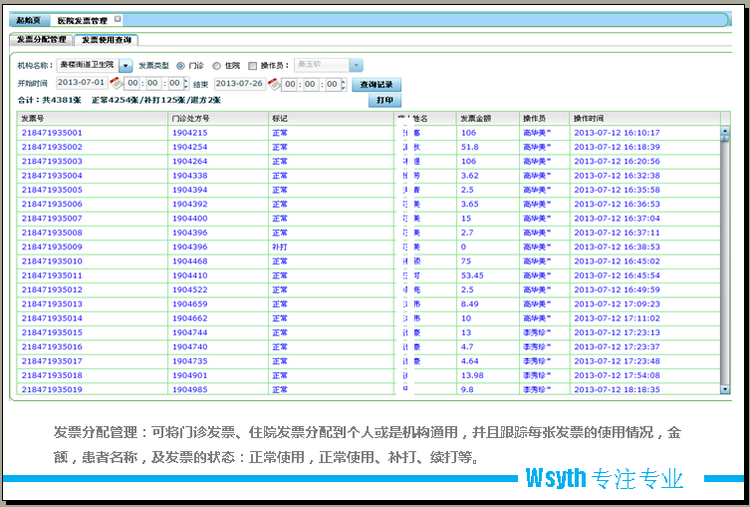Screen dimensions: 750x507
Task: Select the 住院 radio button
Action: 217,66
